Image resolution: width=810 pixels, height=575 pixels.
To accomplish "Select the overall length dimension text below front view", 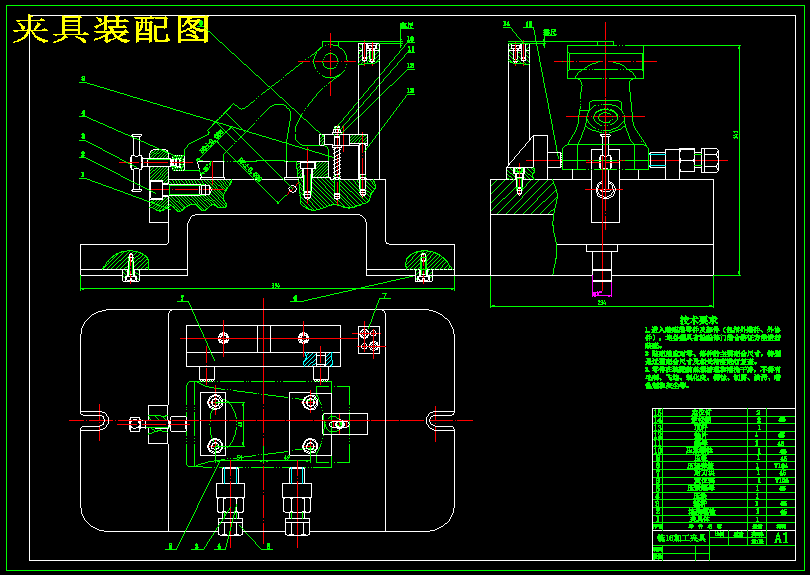I will pyautogui.click(x=276, y=285).
